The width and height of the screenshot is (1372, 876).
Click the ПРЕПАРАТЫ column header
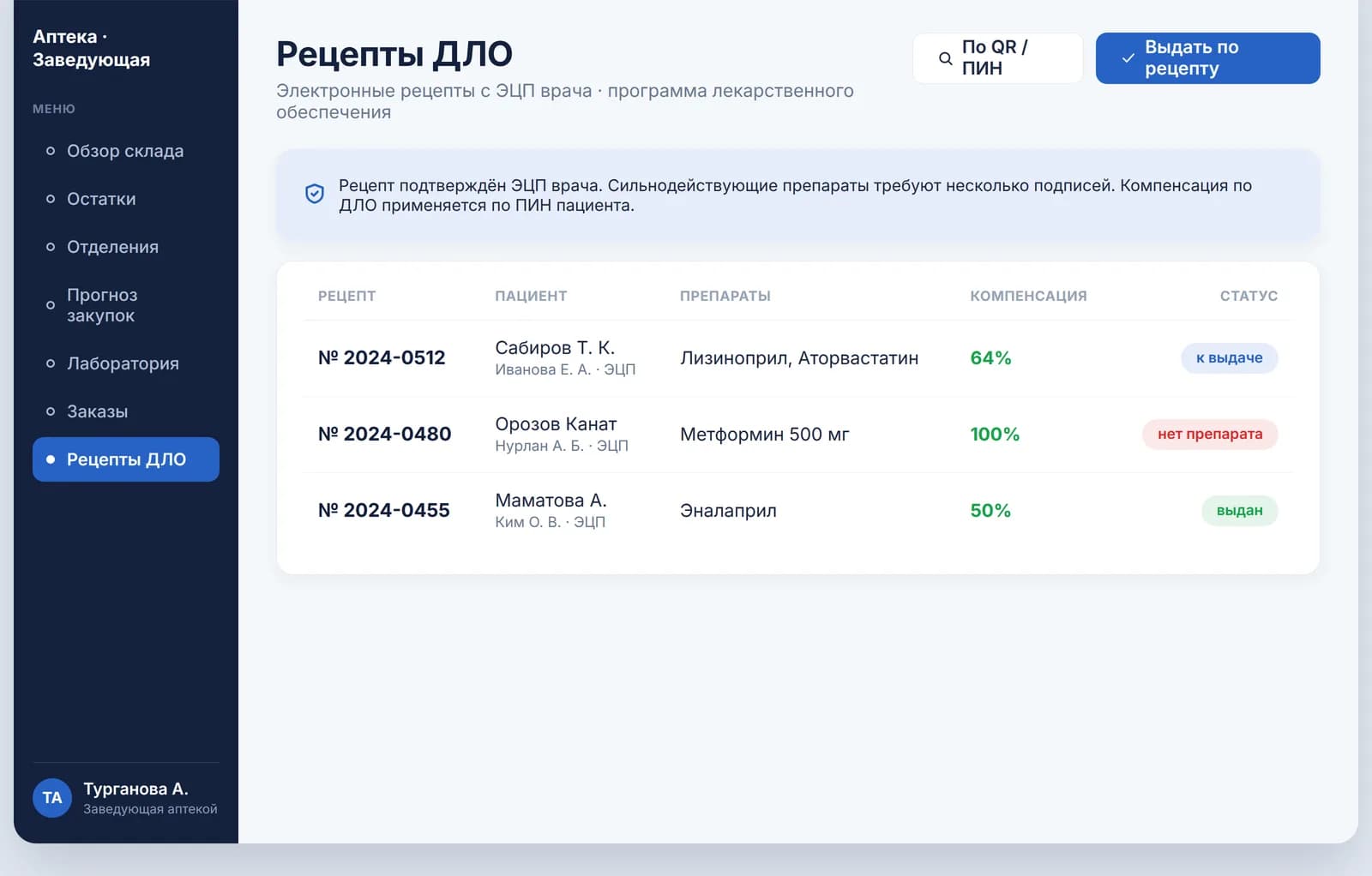725,296
